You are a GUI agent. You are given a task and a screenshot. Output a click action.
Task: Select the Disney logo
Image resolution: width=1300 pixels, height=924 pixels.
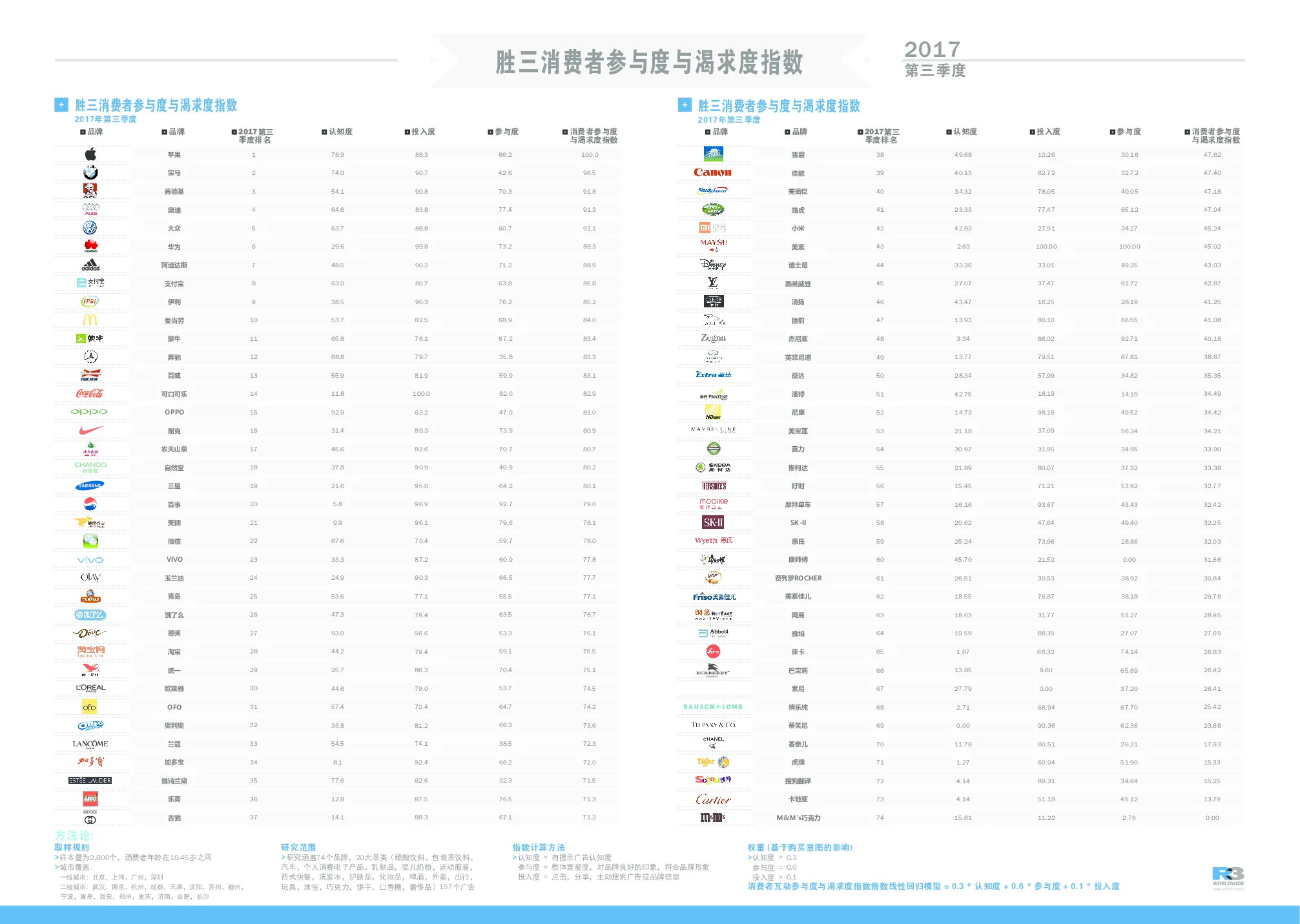pyautogui.click(x=713, y=264)
